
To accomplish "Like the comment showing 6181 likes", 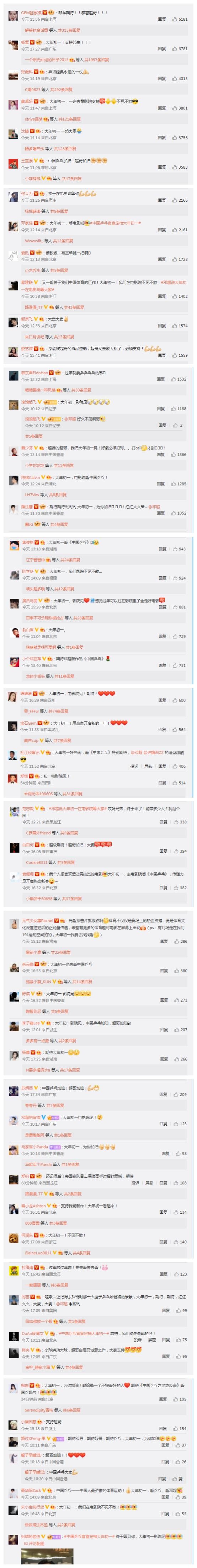I will (175, 19).
